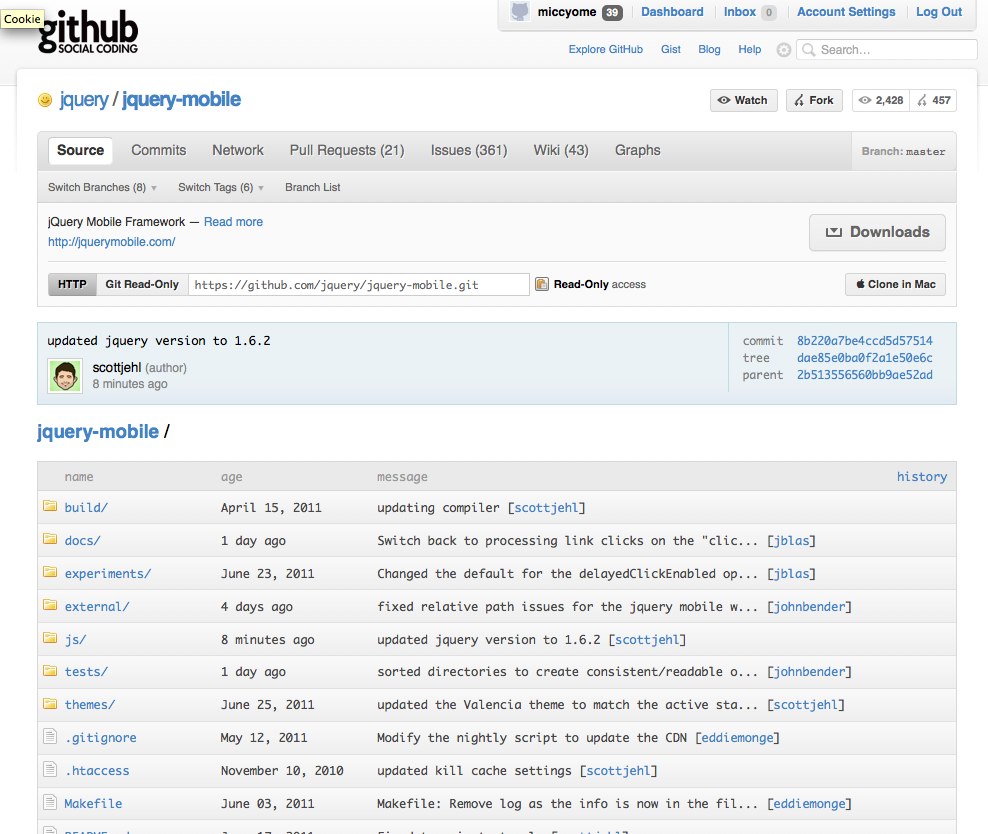Viewport: 988px width, 834px height.
Task: Click the smiley repository icon near jquery
Action: [x=45, y=100]
